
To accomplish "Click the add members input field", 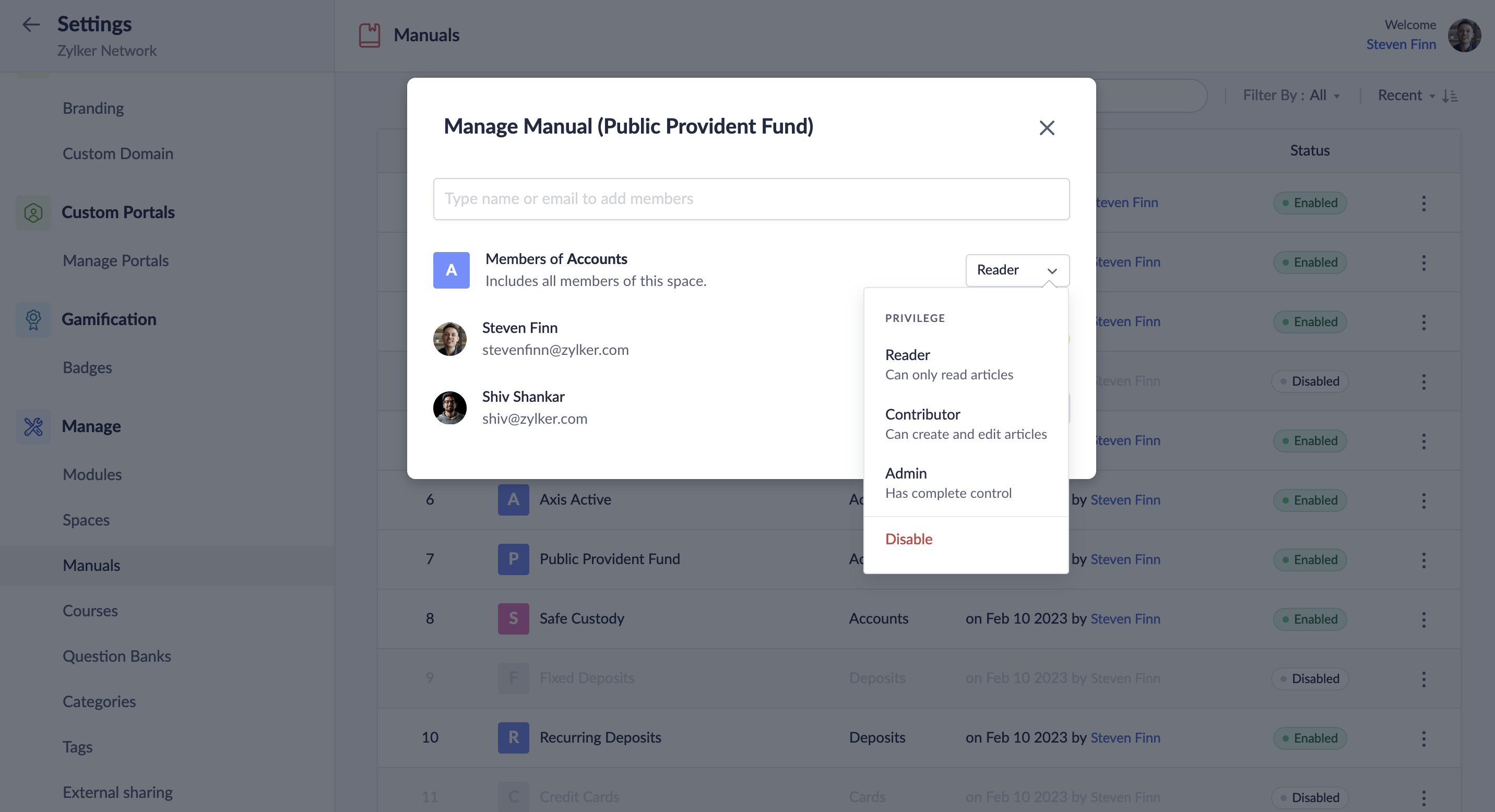I will pos(751,199).
